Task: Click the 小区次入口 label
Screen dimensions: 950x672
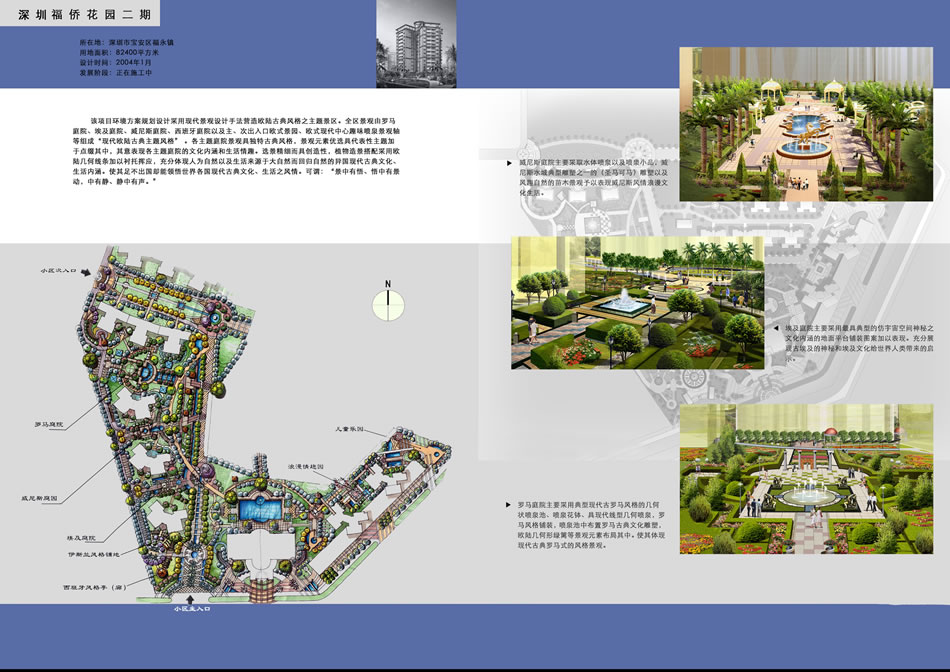Action: tap(59, 271)
